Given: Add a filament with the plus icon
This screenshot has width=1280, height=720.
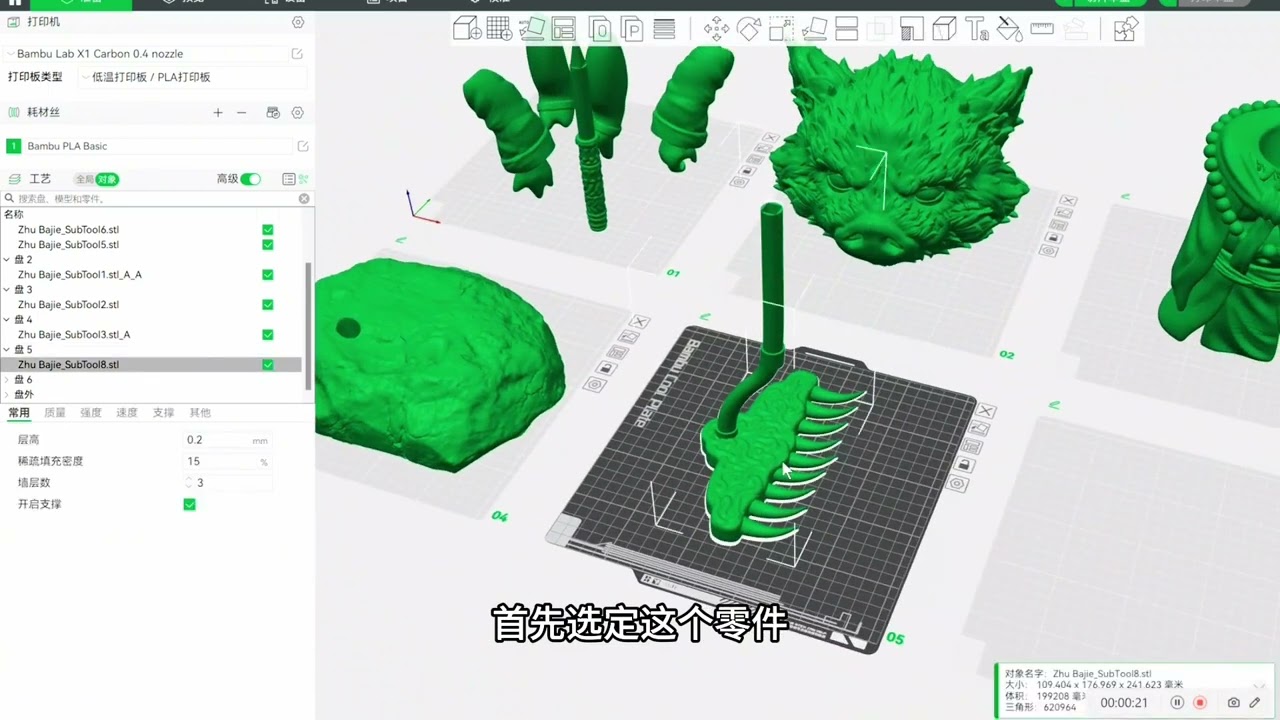Looking at the screenshot, I should pos(218,113).
